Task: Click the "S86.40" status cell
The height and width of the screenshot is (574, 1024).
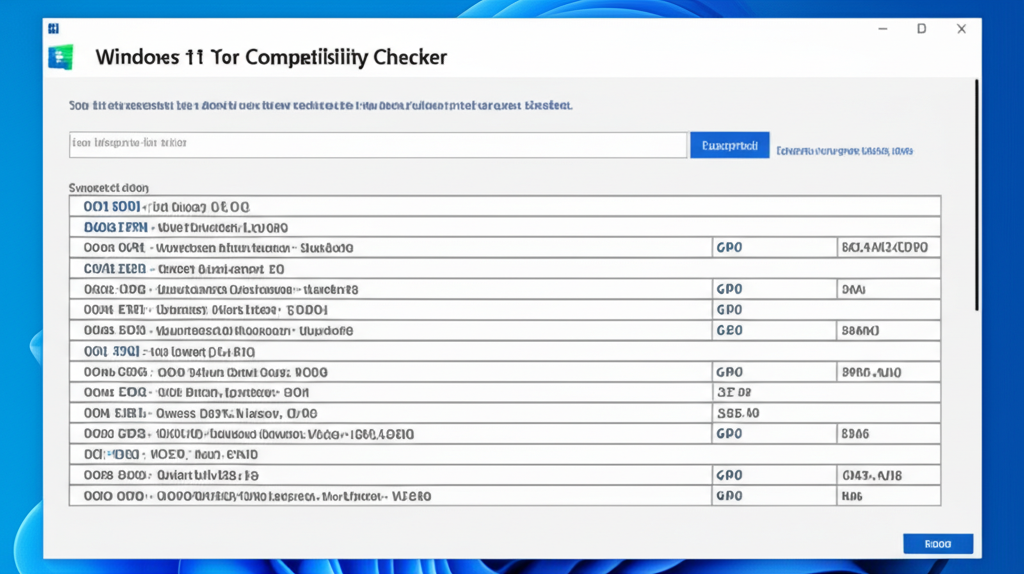Action: (772, 413)
